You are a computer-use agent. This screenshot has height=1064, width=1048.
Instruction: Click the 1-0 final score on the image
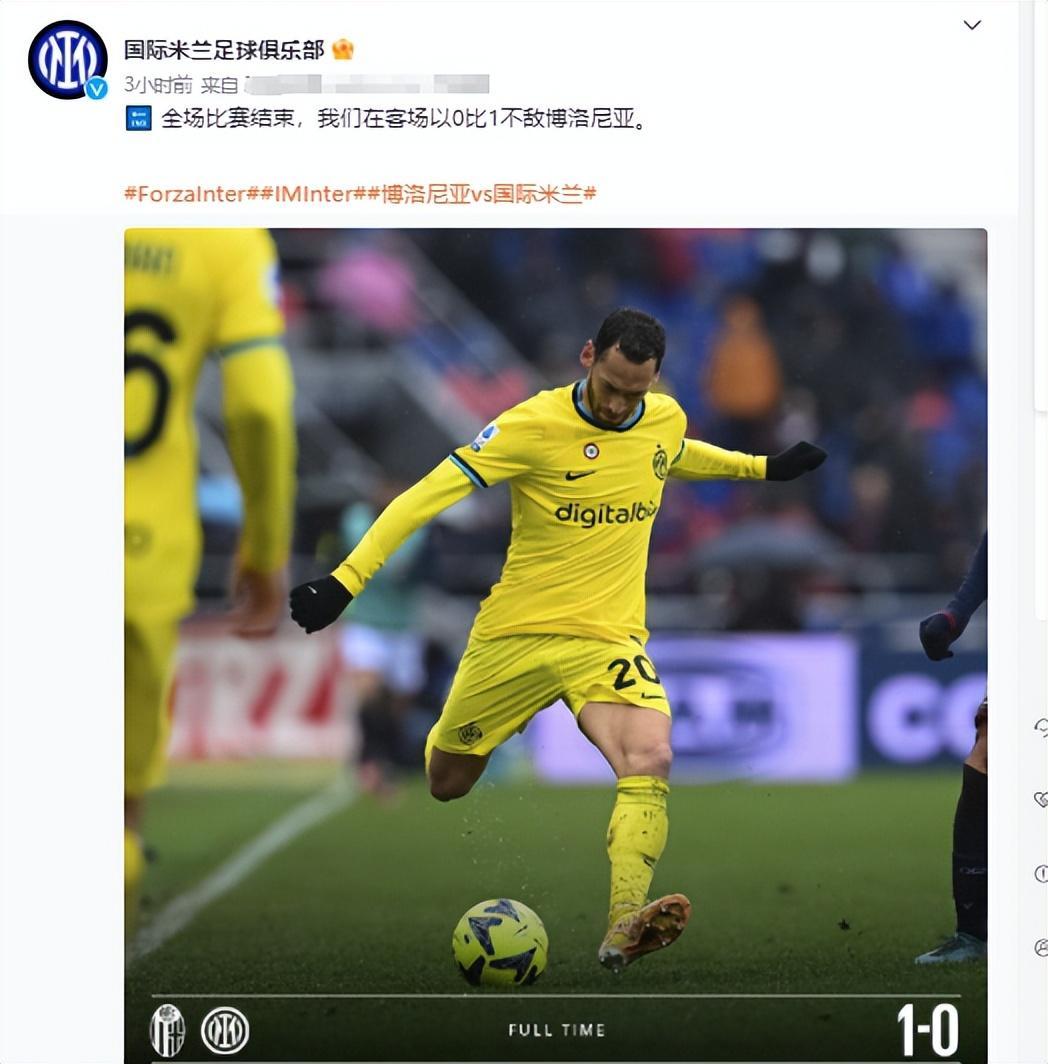tap(927, 1030)
